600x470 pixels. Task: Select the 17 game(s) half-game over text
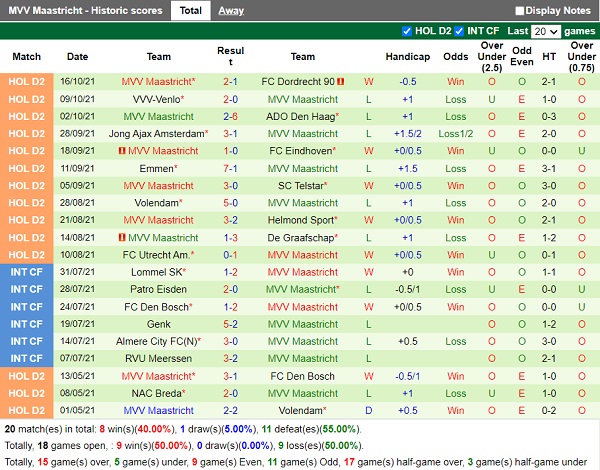pyautogui.click(x=403, y=462)
